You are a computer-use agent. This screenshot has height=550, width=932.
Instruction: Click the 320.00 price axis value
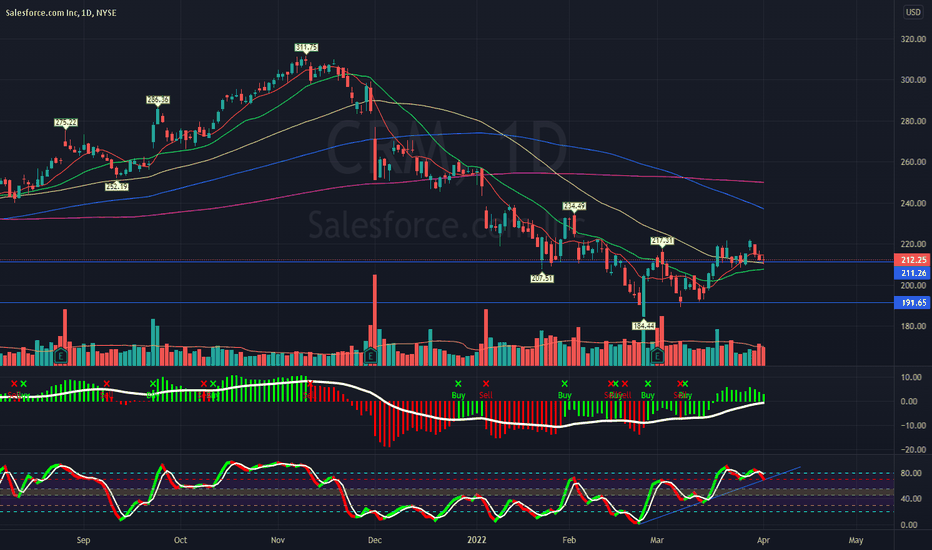(x=914, y=39)
